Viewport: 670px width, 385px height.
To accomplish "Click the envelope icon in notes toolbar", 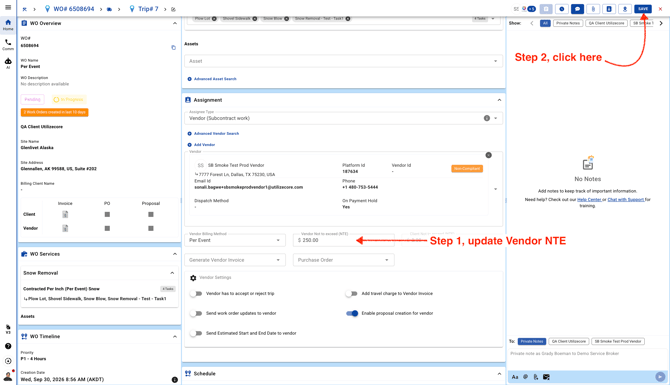I will [x=546, y=377].
